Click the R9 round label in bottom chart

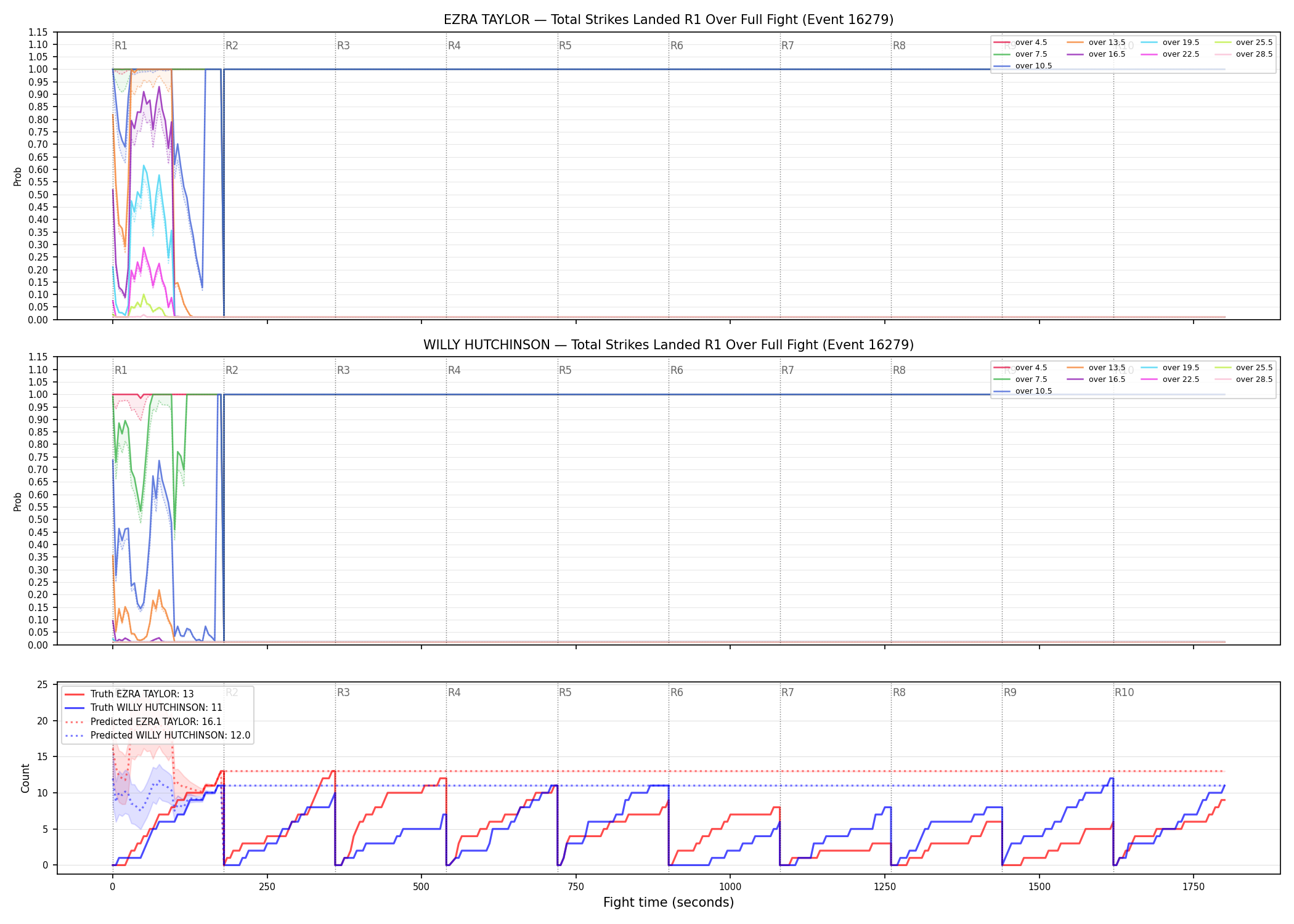coord(1010,692)
